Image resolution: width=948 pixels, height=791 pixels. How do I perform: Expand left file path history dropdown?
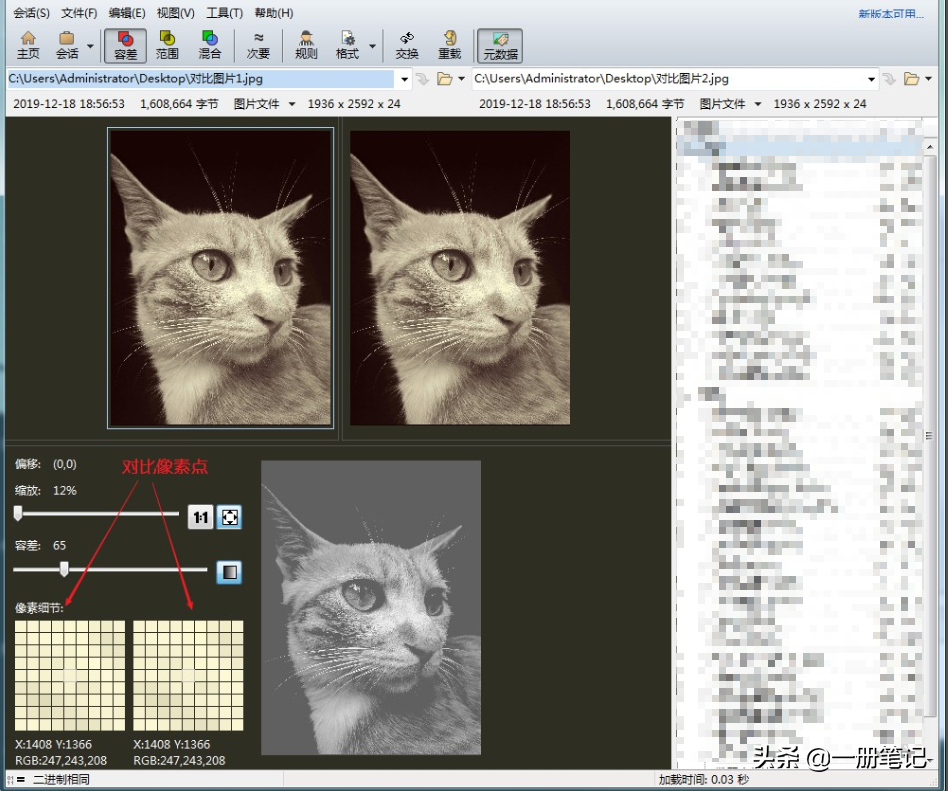point(404,79)
